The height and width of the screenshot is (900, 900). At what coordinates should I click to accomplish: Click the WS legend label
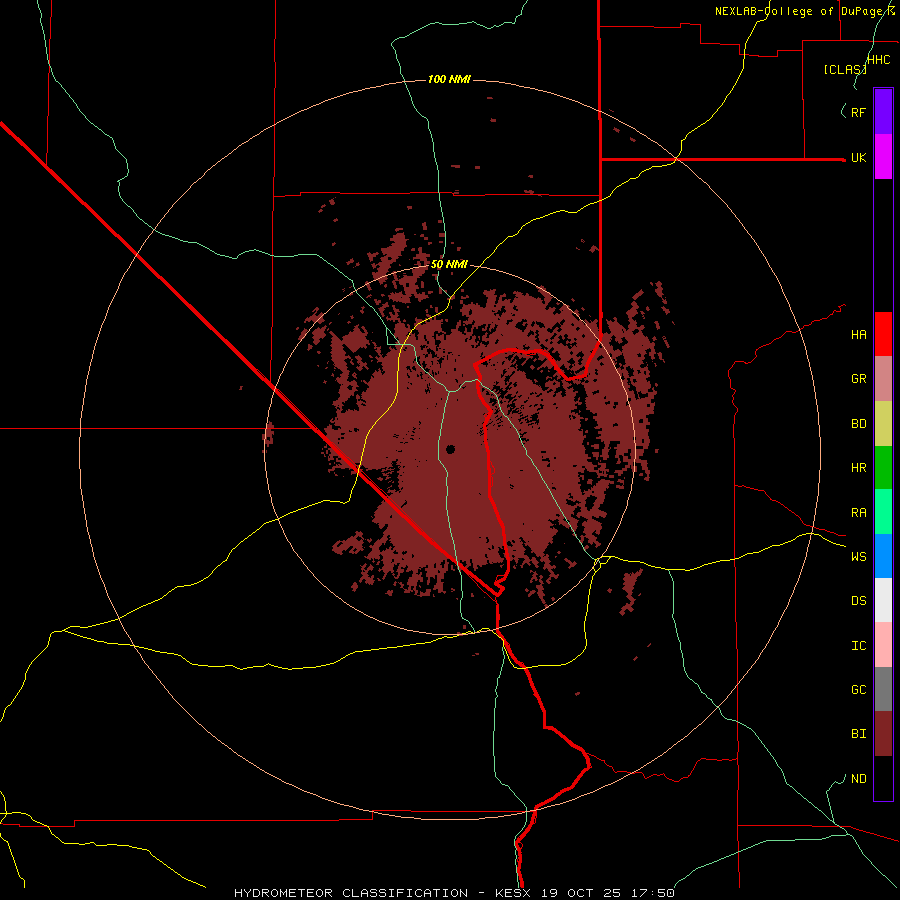pyautogui.click(x=858, y=557)
